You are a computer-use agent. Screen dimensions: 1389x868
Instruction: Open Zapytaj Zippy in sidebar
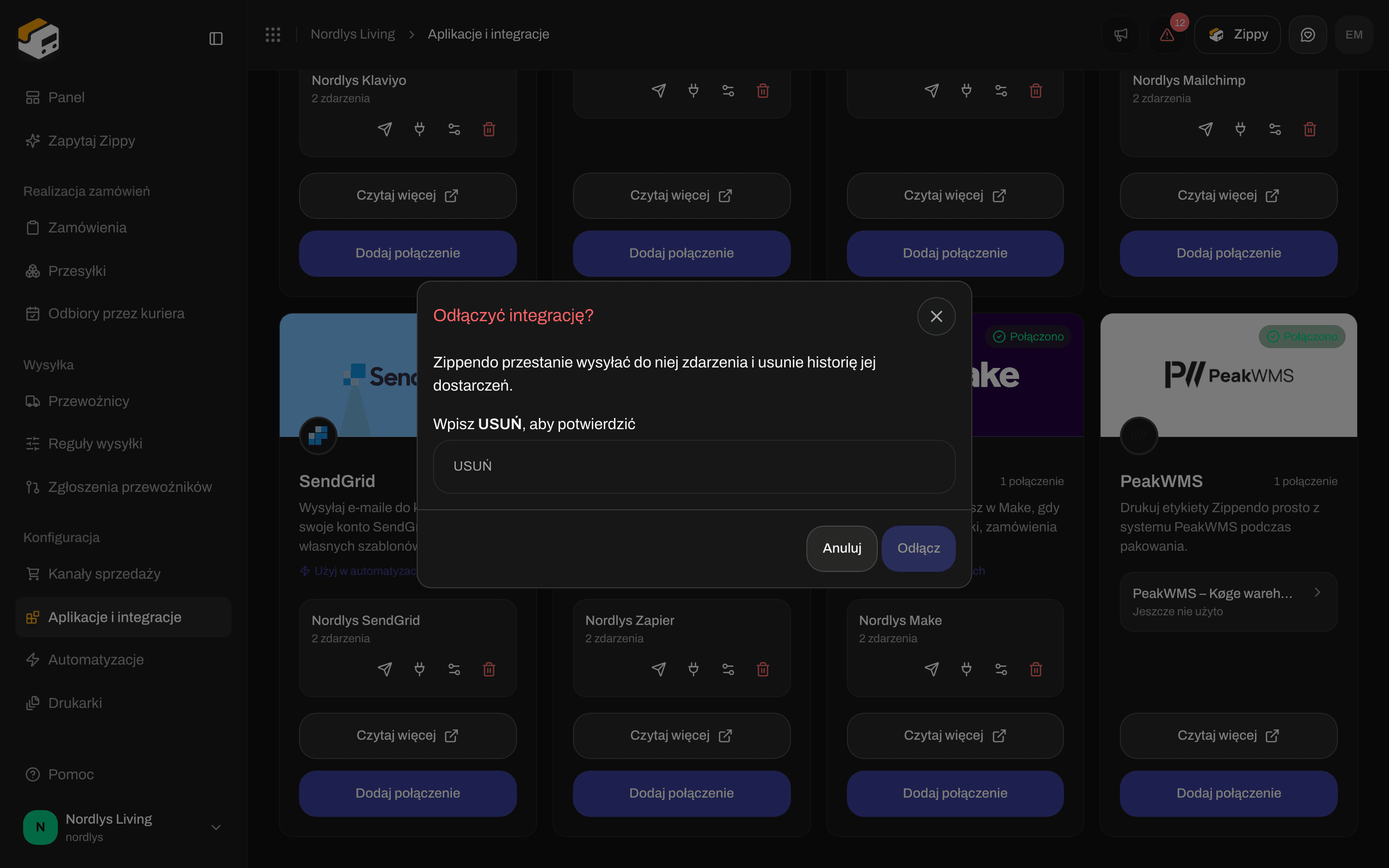123,141
